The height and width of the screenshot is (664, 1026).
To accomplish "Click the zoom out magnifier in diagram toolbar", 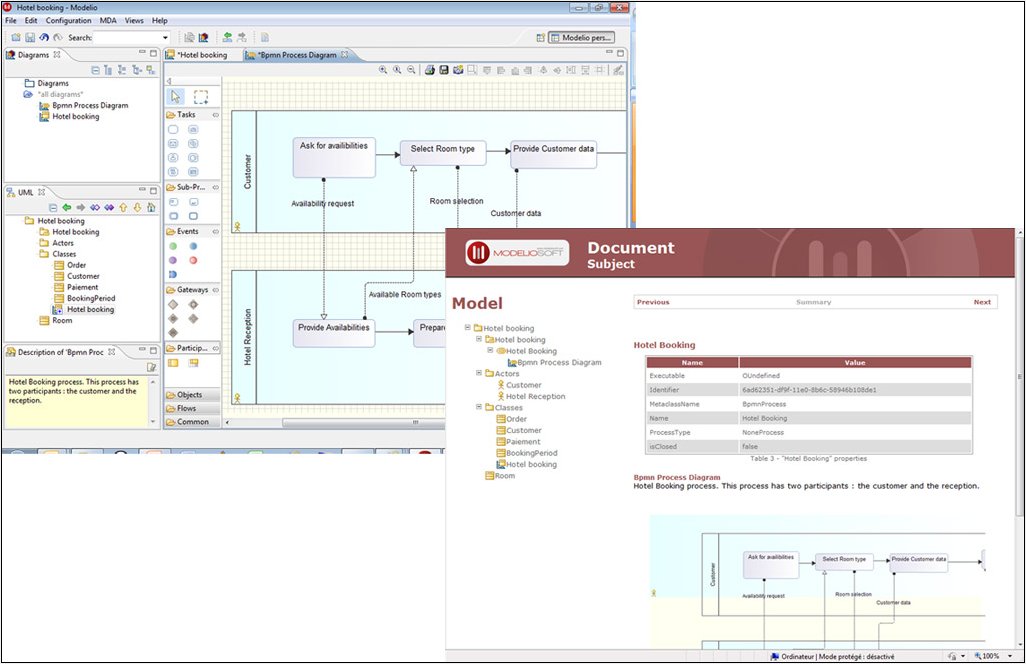I will pos(411,70).
